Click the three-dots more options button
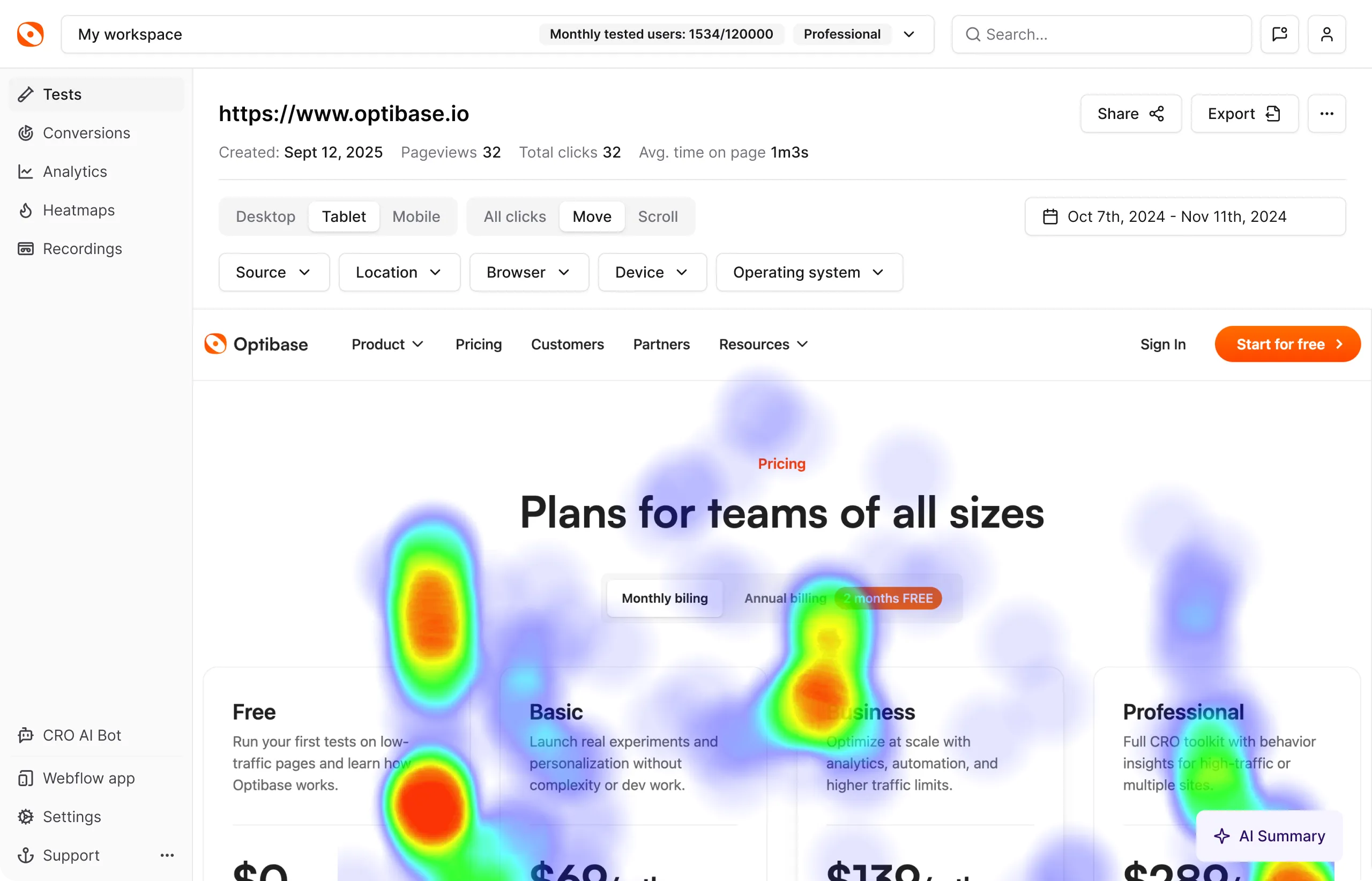The height and width of the screenshot is (881, 1372). pyautogui.click(x=1326, y=114)
